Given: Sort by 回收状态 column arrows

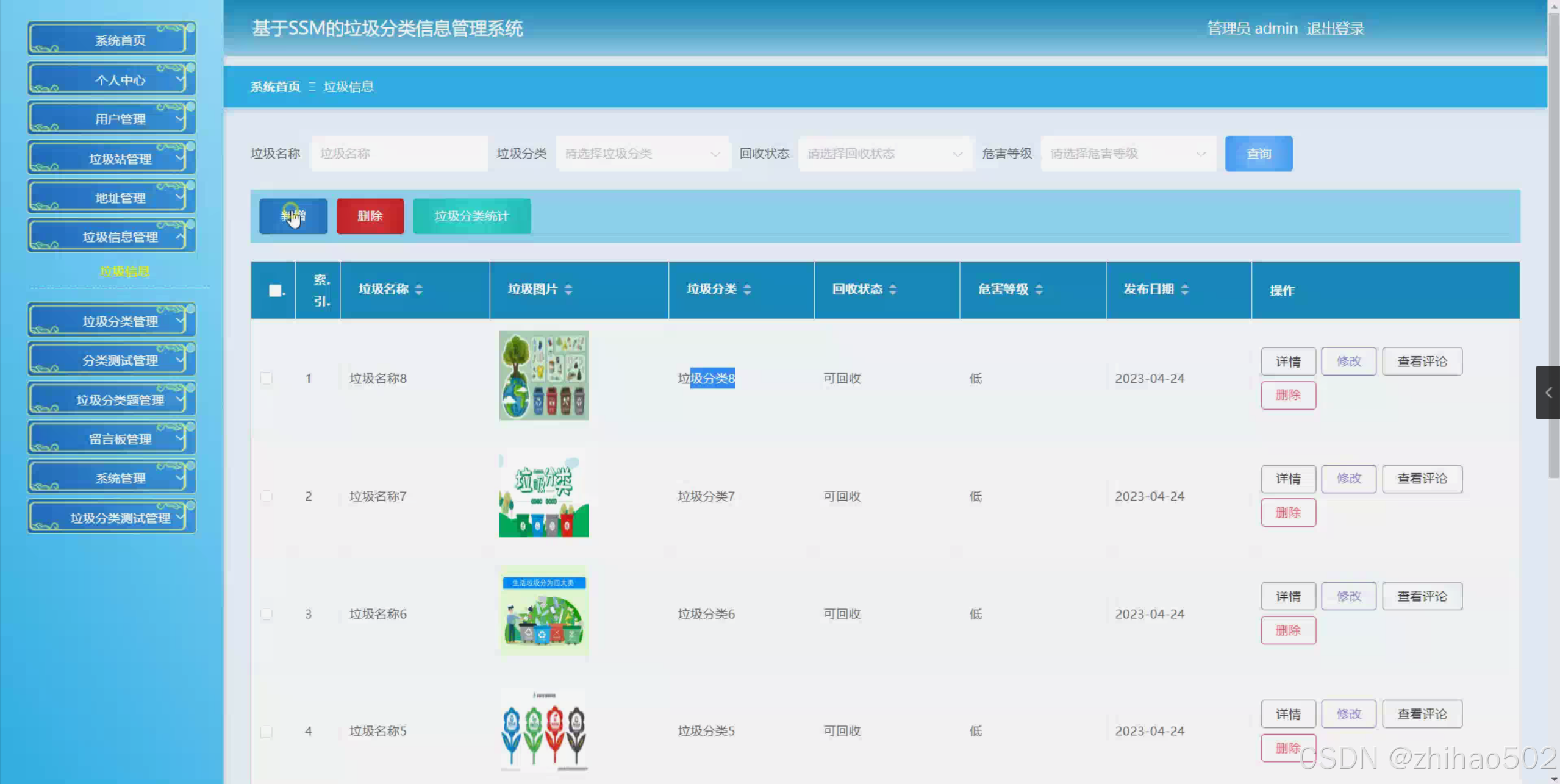Looking at the screenshot, I should pos(892,290).
